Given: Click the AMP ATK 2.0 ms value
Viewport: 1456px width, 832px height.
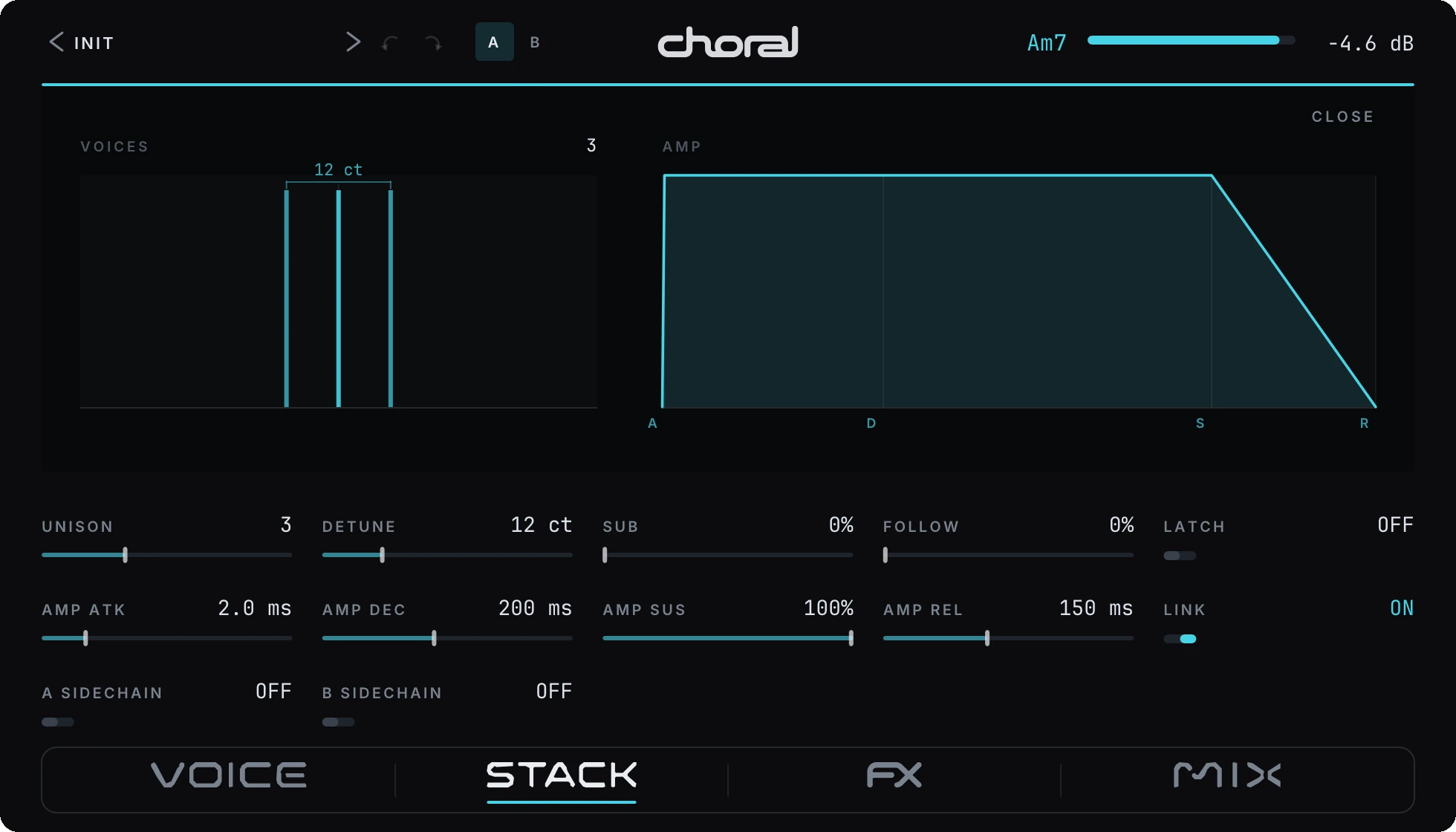Looking at the screenshot, I should pos(254,608).
